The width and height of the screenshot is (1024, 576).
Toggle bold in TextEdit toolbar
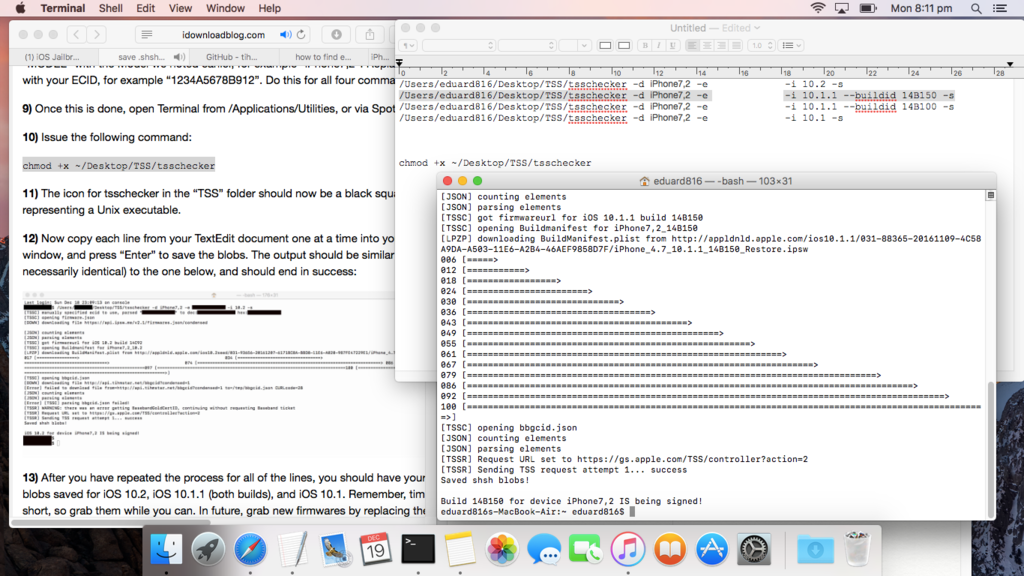[x=645, y=46]
